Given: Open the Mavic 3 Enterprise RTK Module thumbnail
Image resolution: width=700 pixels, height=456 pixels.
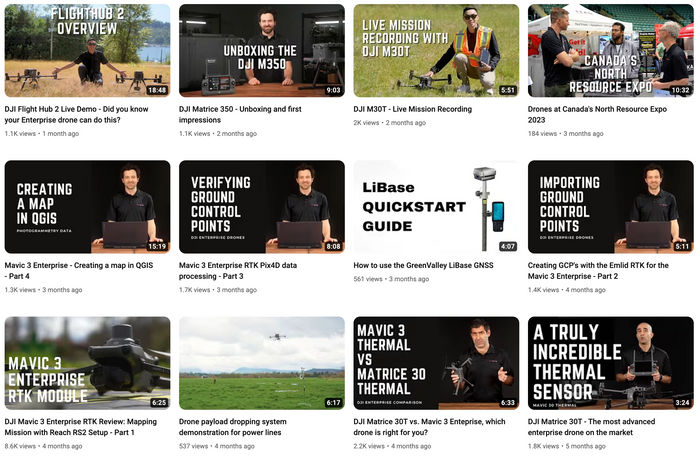Looking at the screenshot, I should 88,363.
